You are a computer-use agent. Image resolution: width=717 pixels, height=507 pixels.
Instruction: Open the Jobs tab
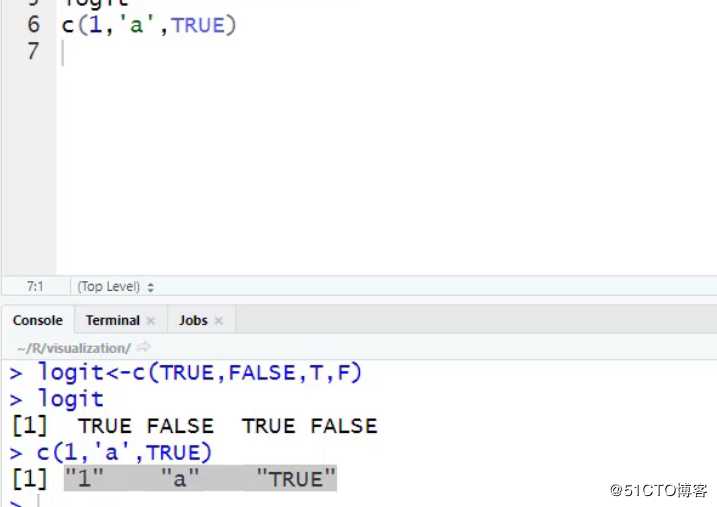pyautogui.click(x=193, y=320)
